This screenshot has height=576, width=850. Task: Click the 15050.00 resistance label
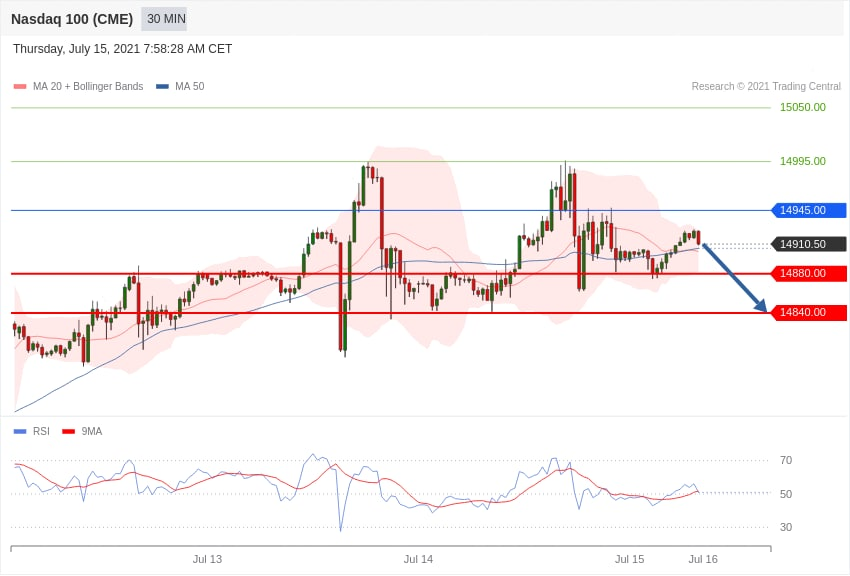pyautogui.click(x=802, y=107)
